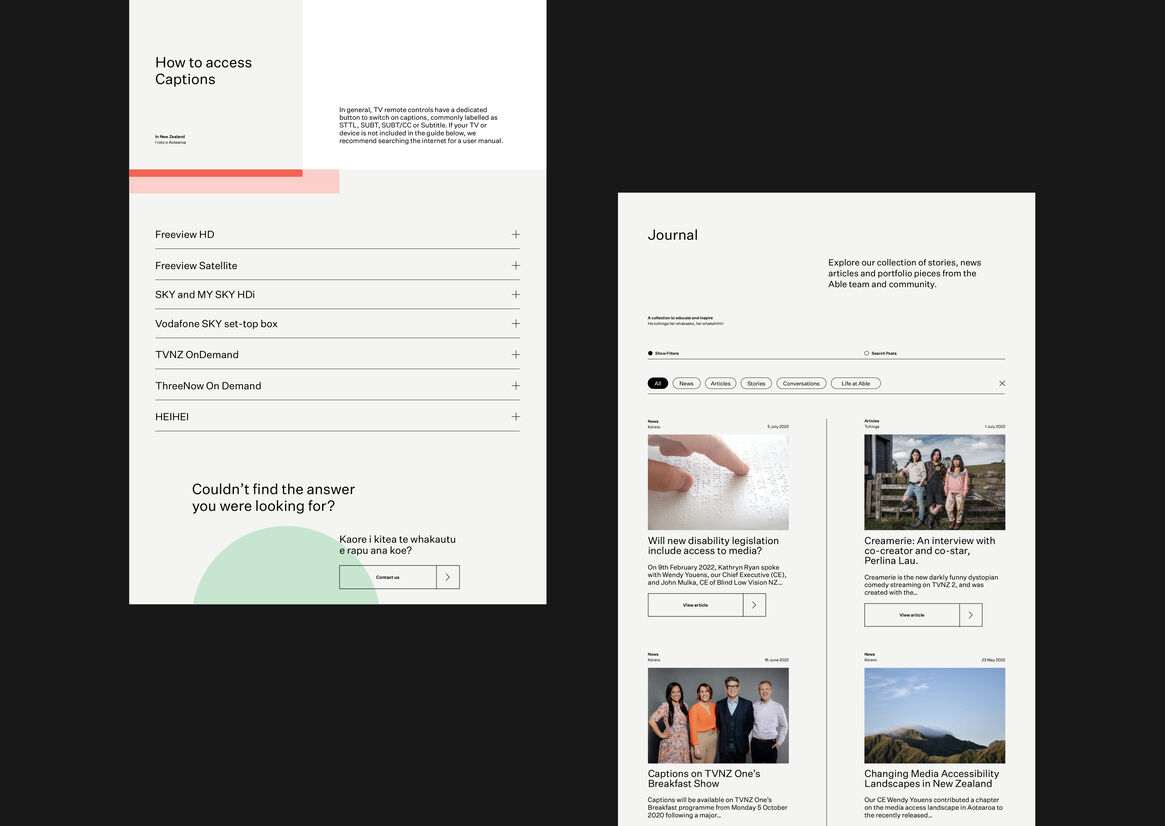Click the 1 July 2022 date label
Image resolution: width=1165 pixels, height=826 pixels.
[x=995, y=427]
